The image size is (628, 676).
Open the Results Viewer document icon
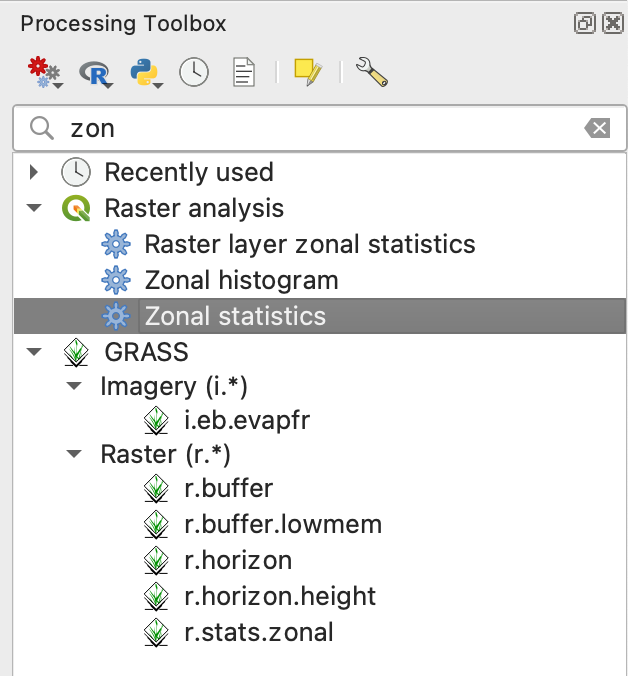point(243,72)
